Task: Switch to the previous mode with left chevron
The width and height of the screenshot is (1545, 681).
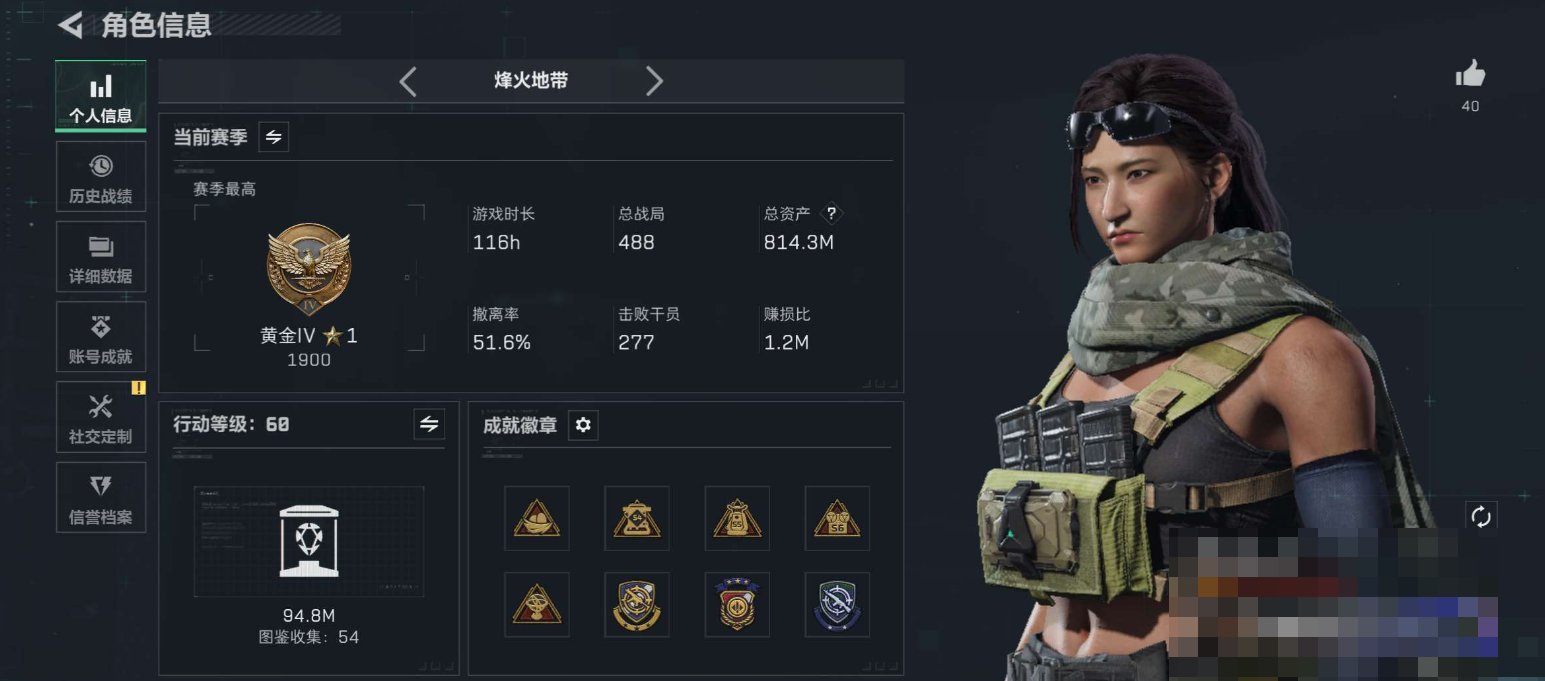Action: click(408, 81)
